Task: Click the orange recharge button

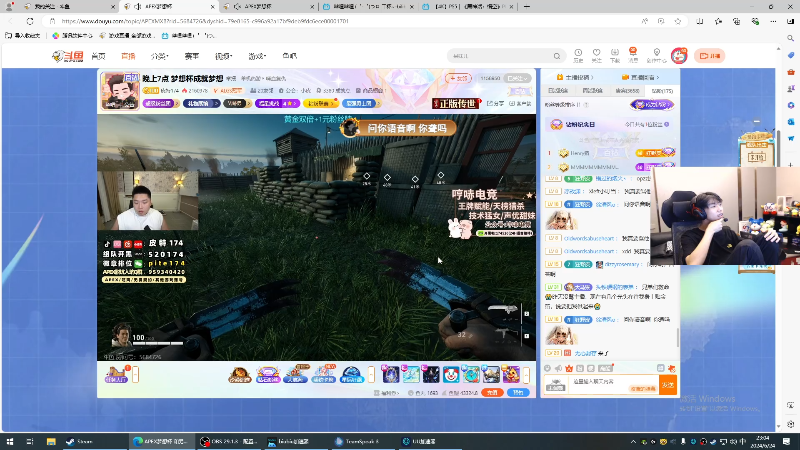Action: coord(492,392)
